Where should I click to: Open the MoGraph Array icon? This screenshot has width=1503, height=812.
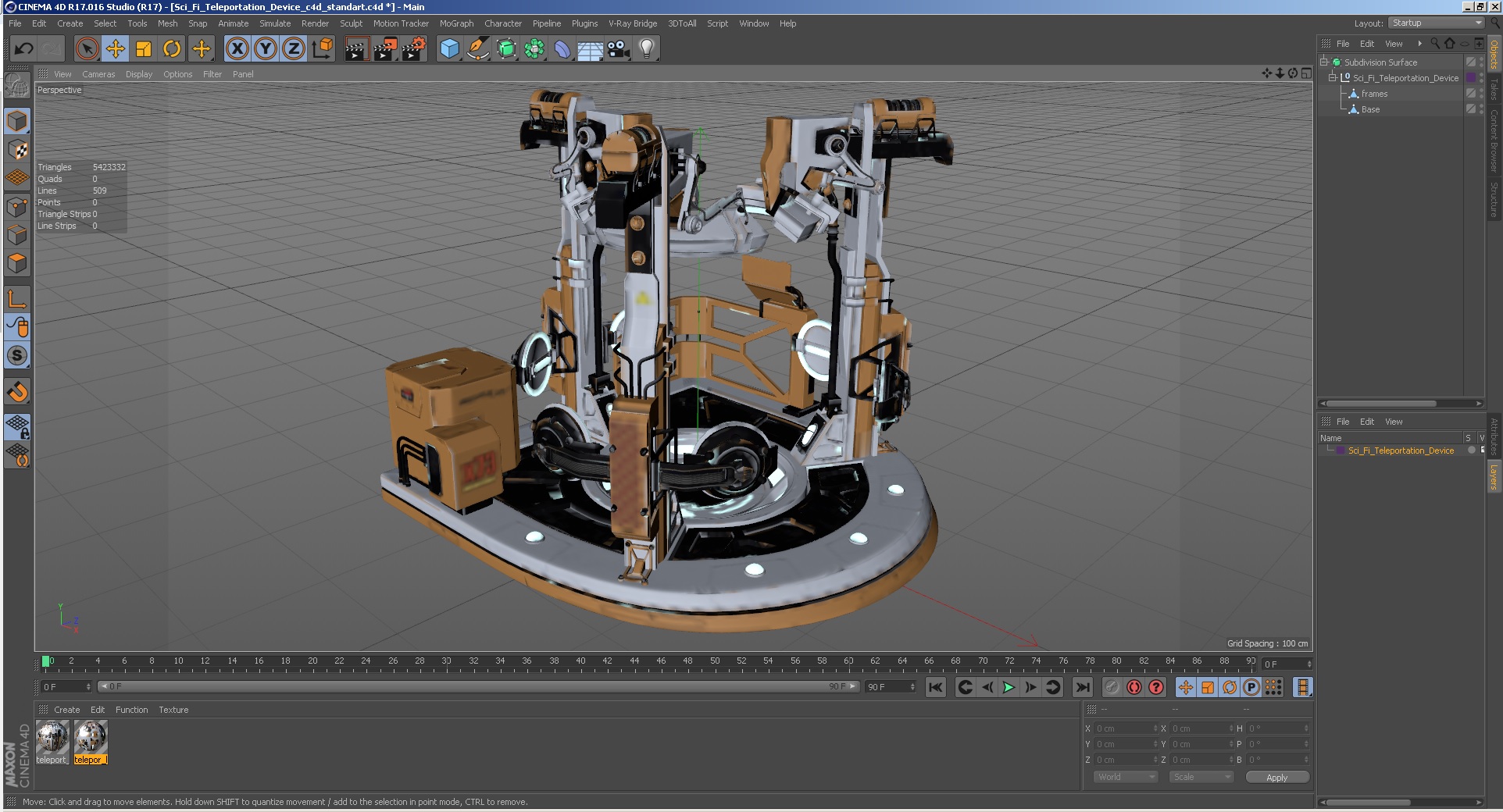tap(534, 49)
